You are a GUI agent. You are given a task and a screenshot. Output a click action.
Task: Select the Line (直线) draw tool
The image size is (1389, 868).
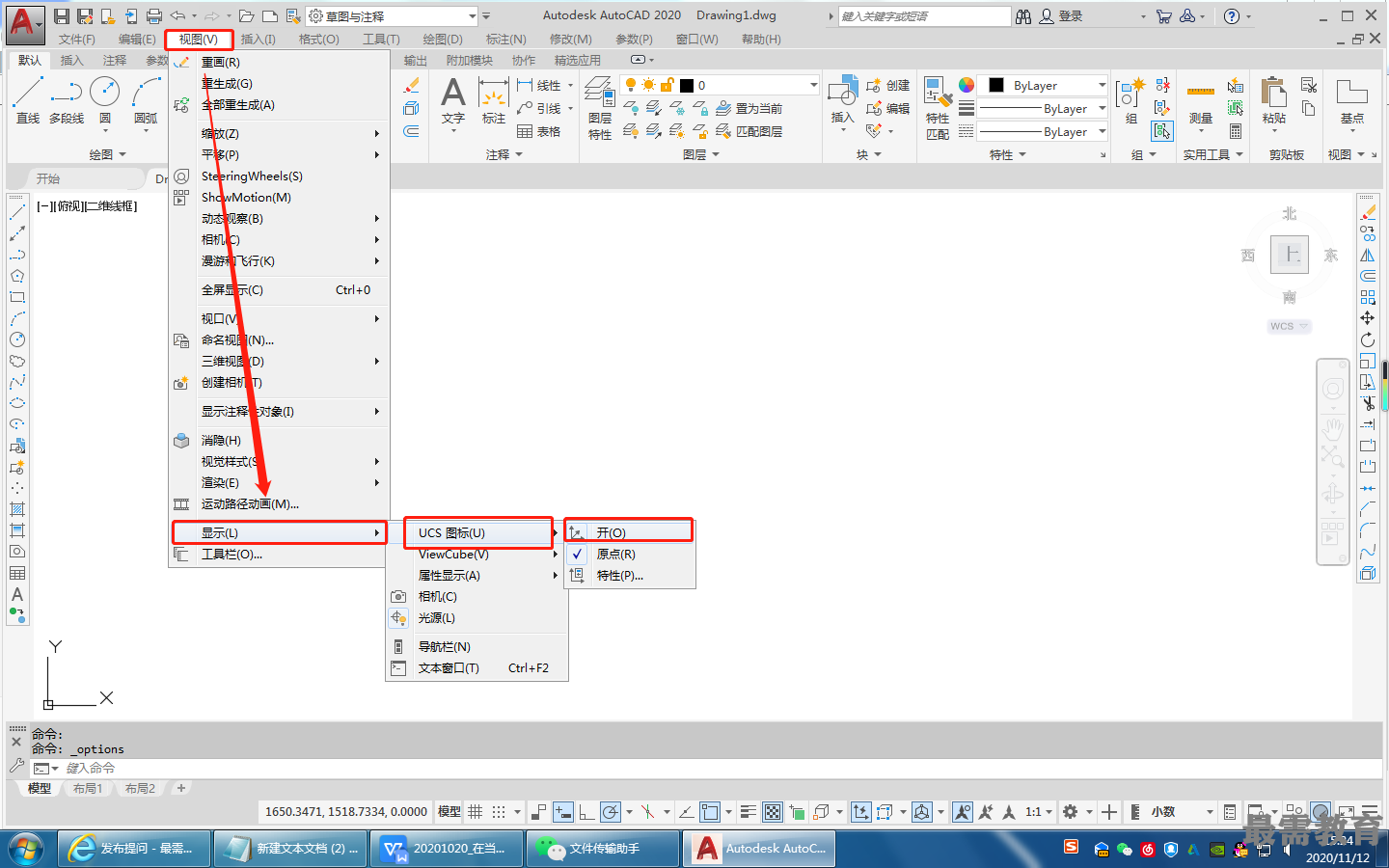tap(28, 100)
